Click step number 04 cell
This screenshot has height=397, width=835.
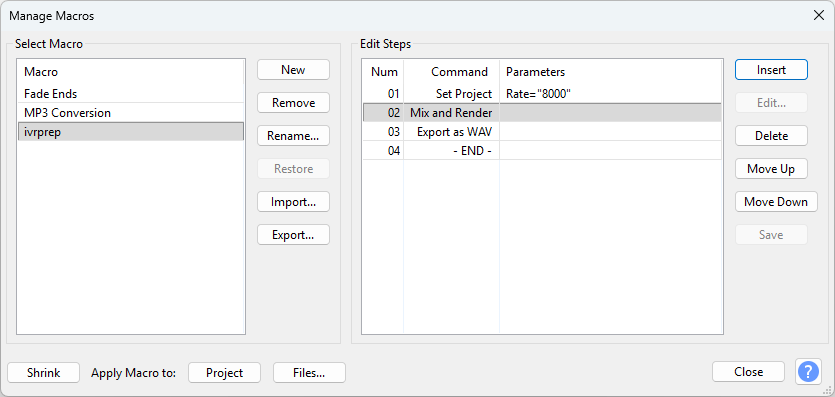383,151
